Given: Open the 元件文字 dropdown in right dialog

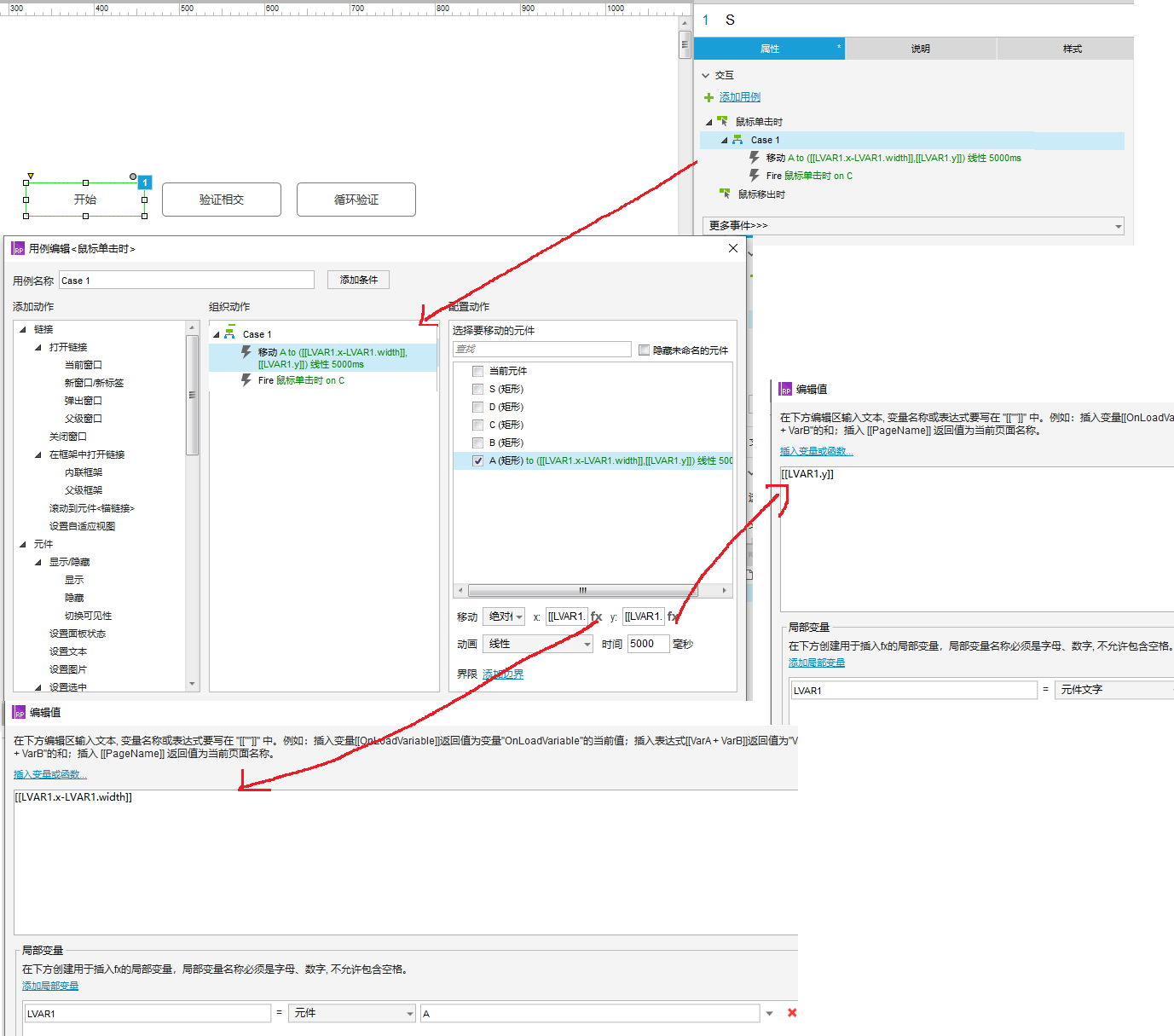Looking at the screenshot, I should click(1113, 690).
